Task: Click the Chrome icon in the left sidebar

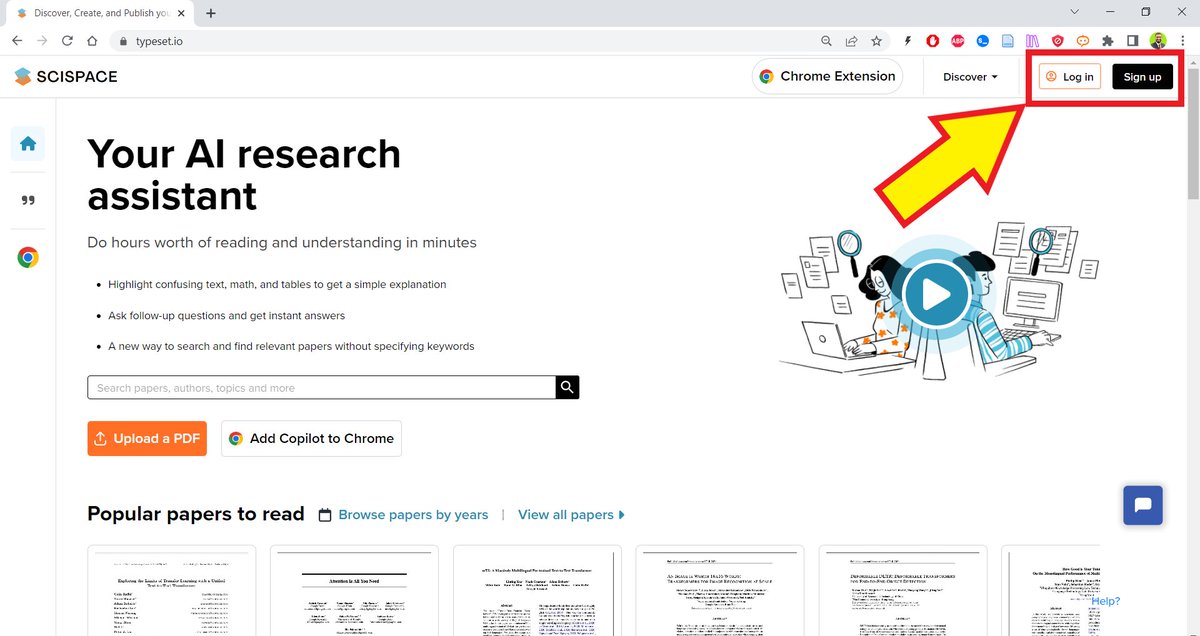Action: point(27,256)
